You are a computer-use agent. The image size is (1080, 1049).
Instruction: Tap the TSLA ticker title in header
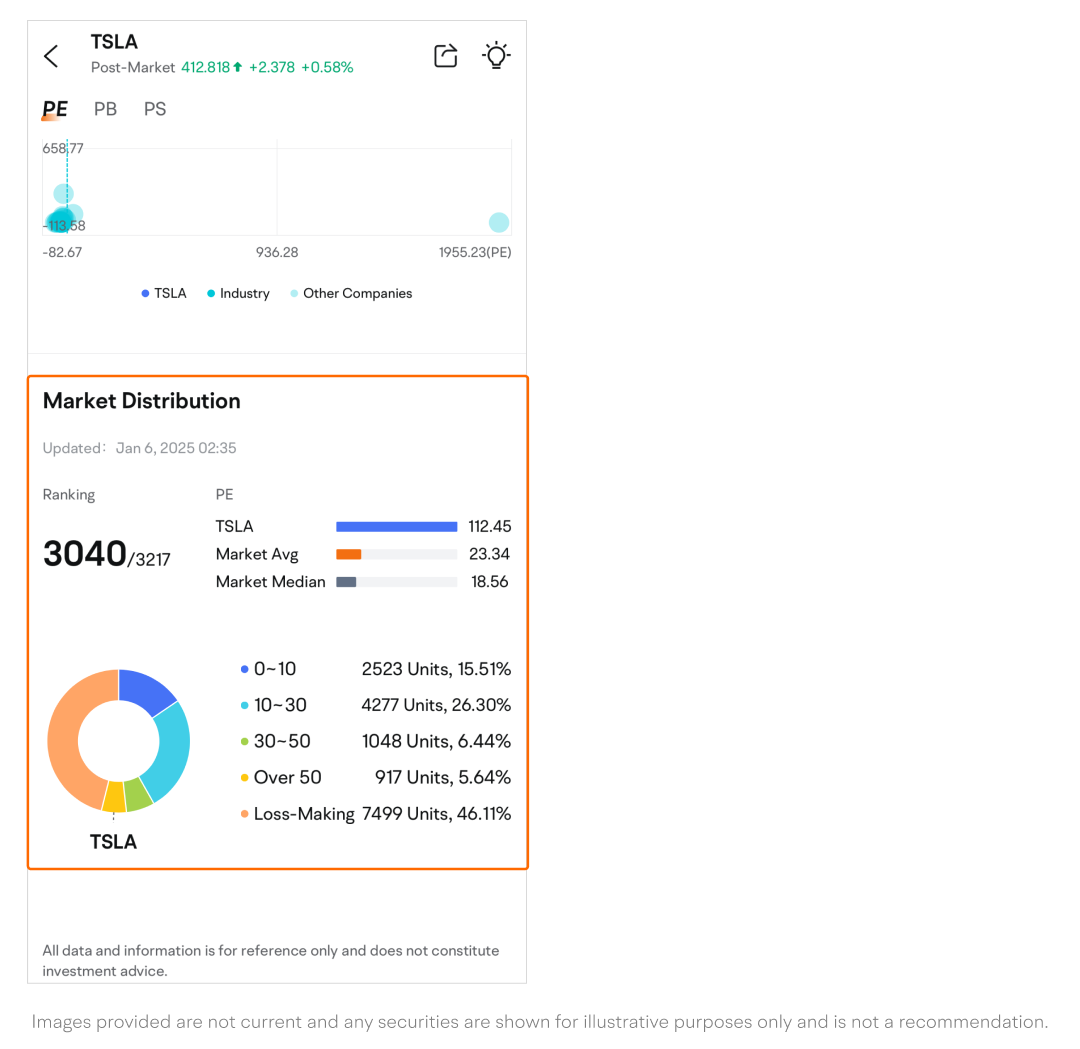[114, 42]
